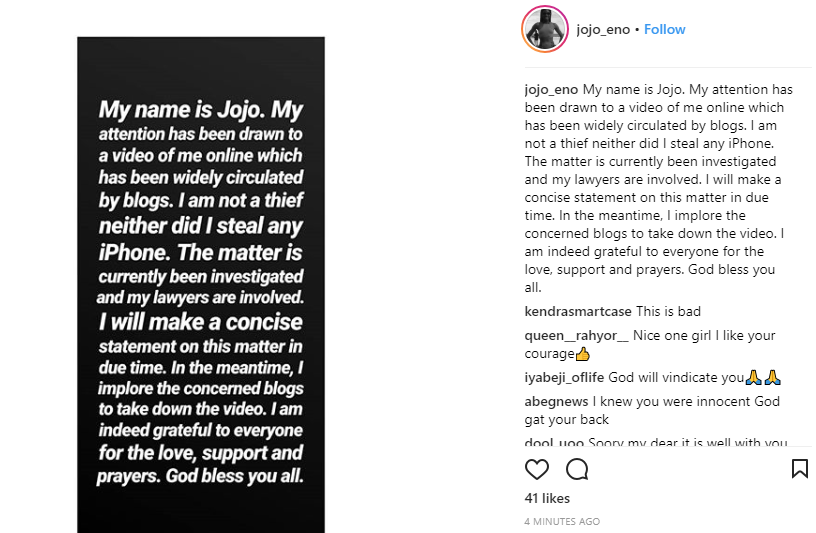The image size is (816, 533).
Task: Click the "4 minutes ago" timestamp
Action: click(562, 521)
